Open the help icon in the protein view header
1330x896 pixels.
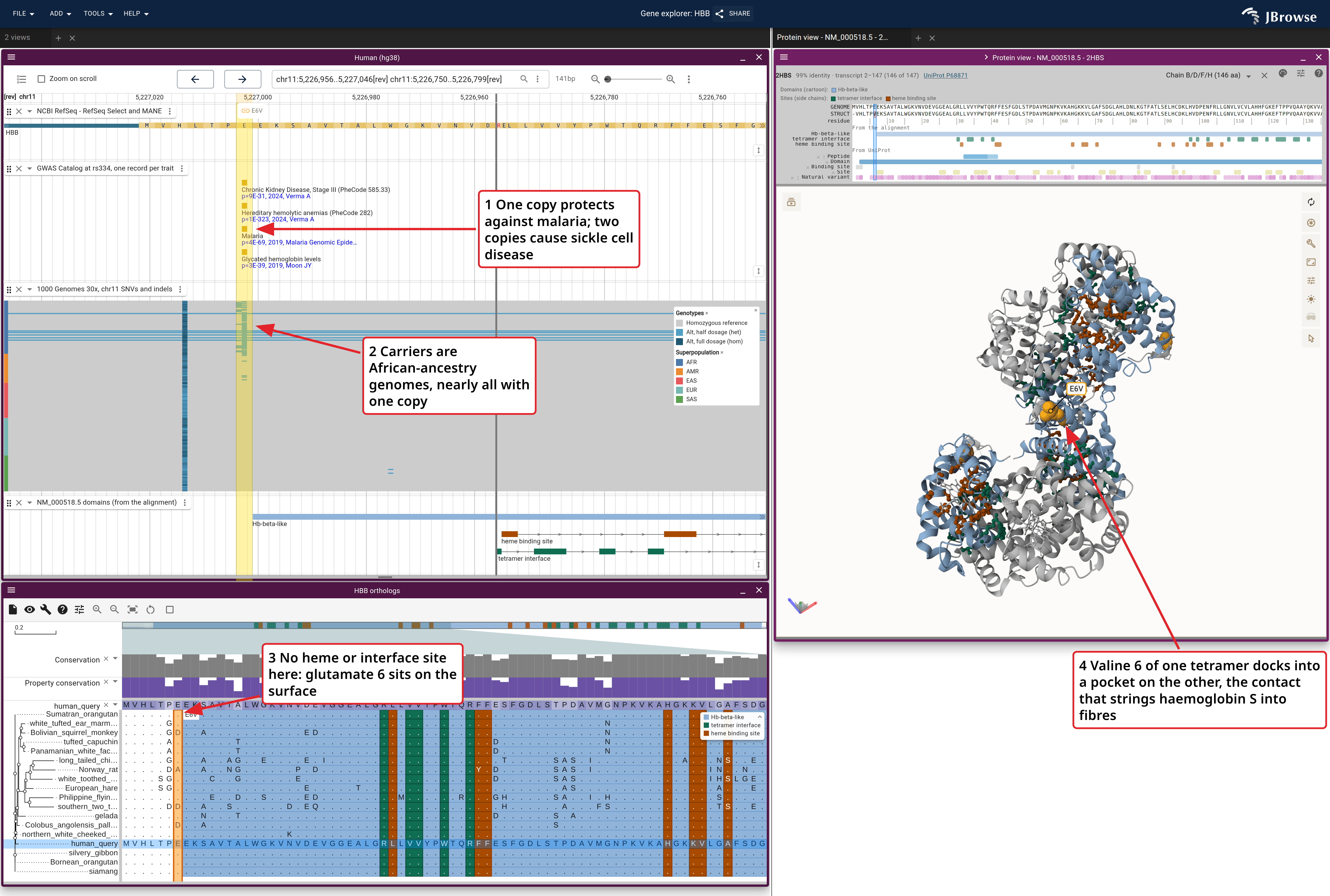pyautogui.click(x=1318, y=74)
